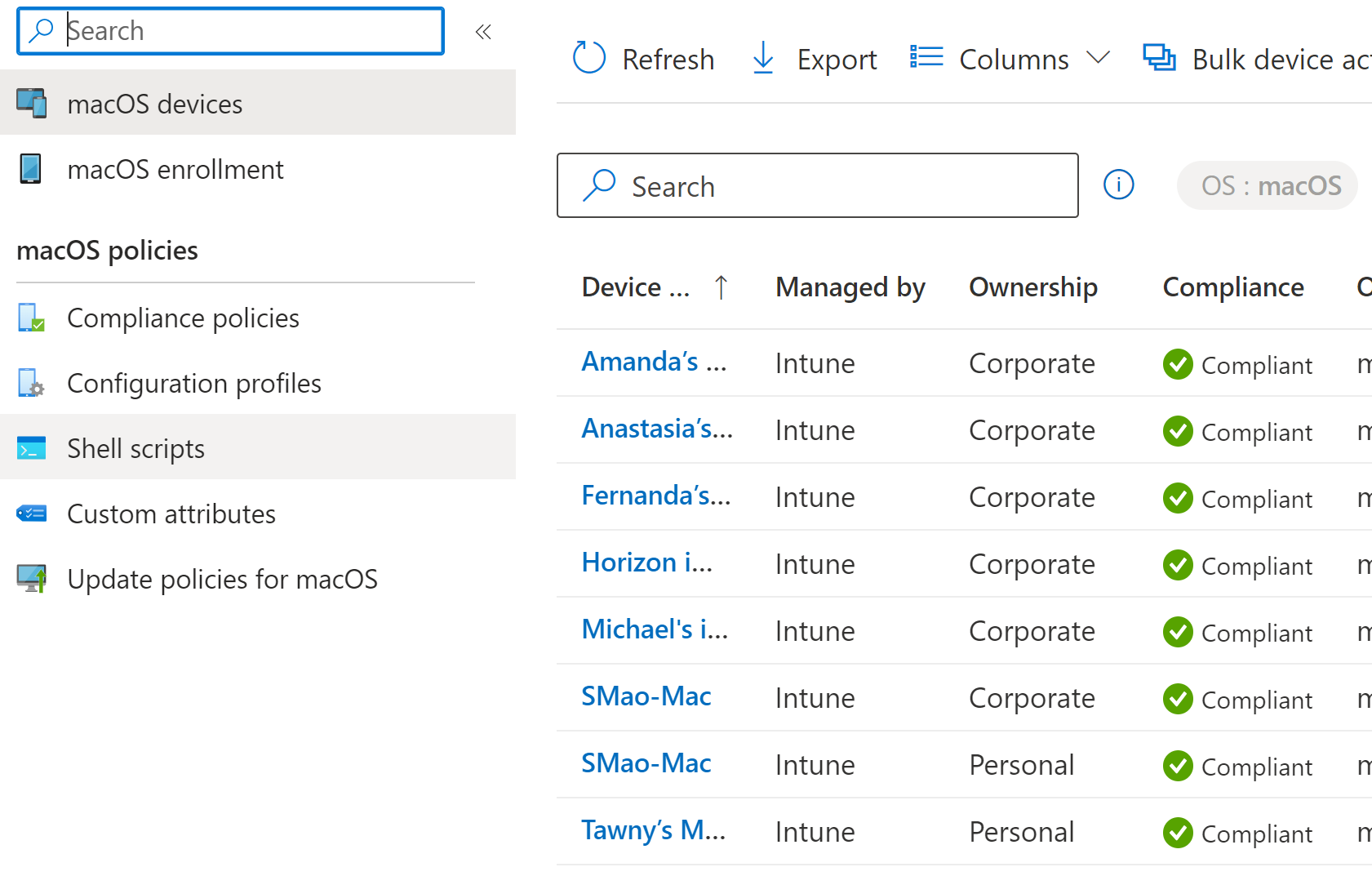Click the Bulk device actions icon
This screenshot has height=876, width=1372.
click(1159, 58)
